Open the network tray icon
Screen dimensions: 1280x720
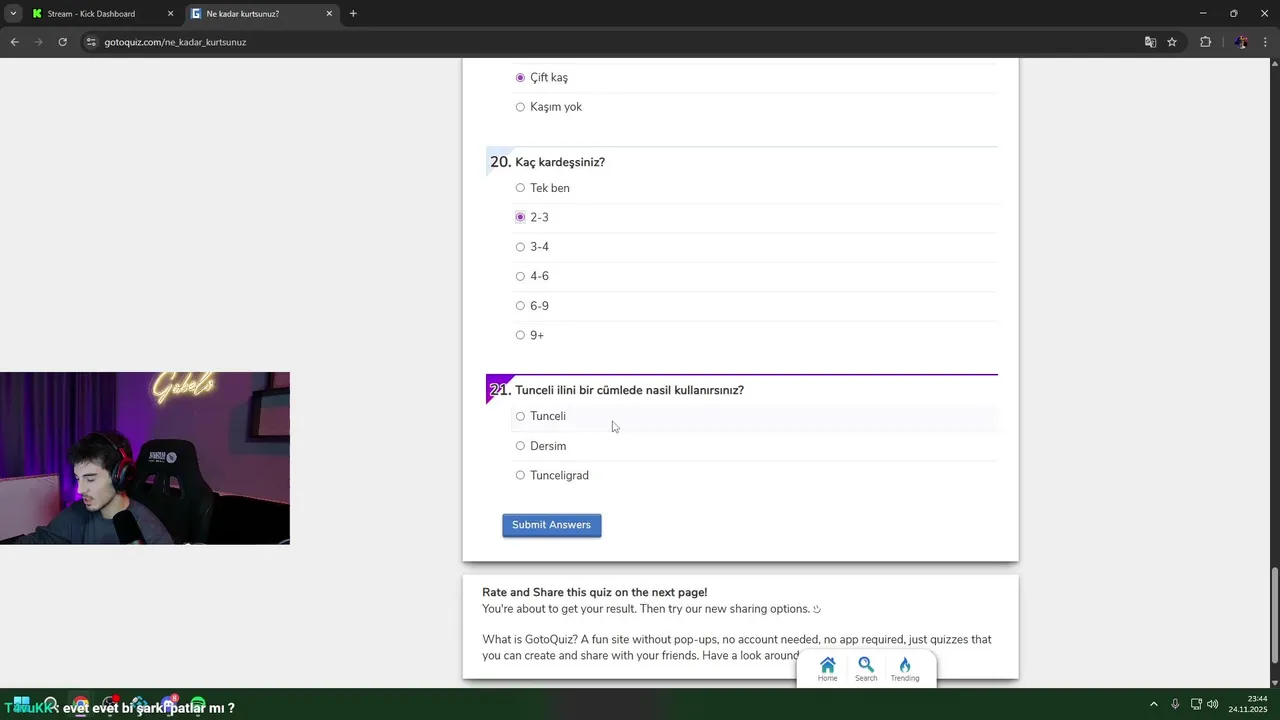coord(1196,704)
